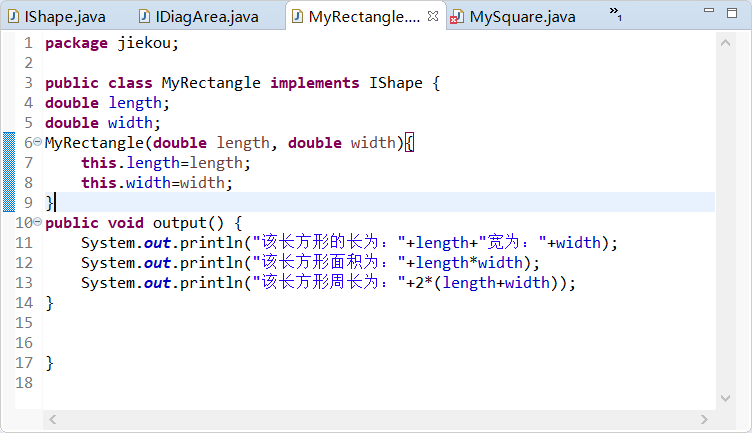Click the 'implements' keyword

315,83
